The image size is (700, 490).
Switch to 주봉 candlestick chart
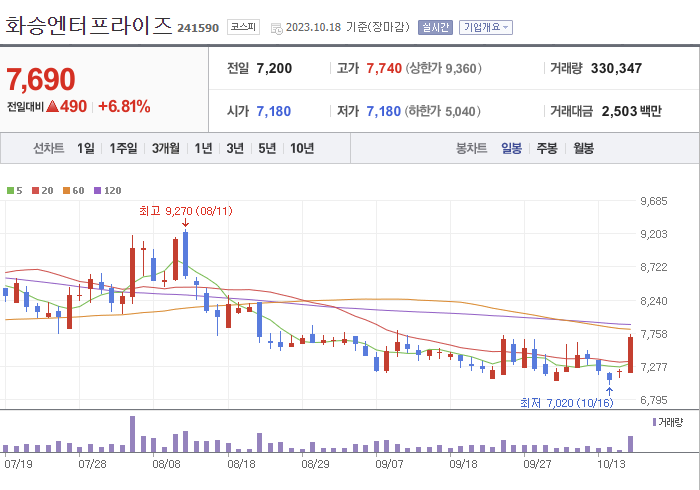point(547,148)
